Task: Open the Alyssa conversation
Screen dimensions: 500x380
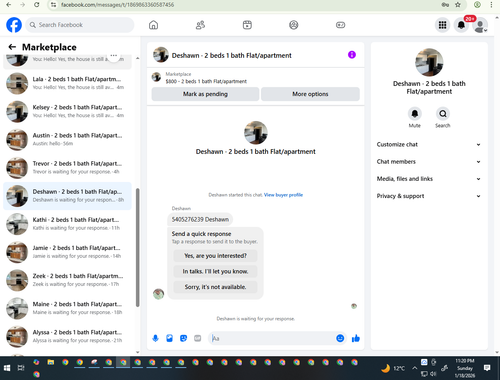Action: point(67,336)
